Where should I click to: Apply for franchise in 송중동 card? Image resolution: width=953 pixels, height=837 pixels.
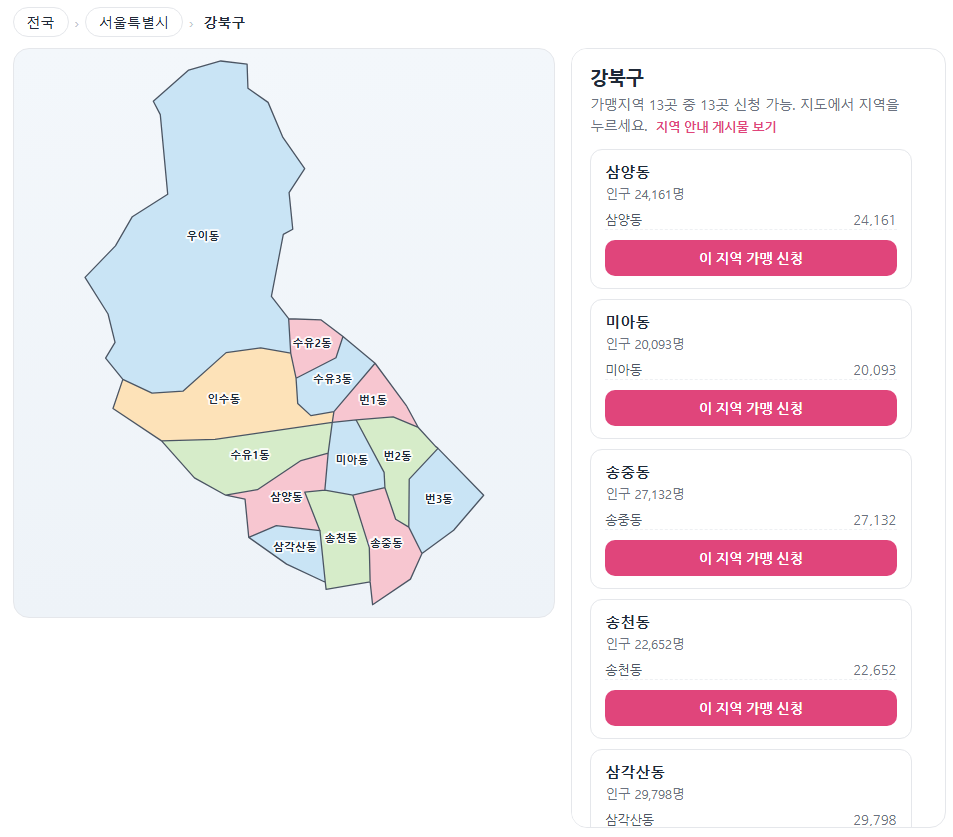[750, 558]
